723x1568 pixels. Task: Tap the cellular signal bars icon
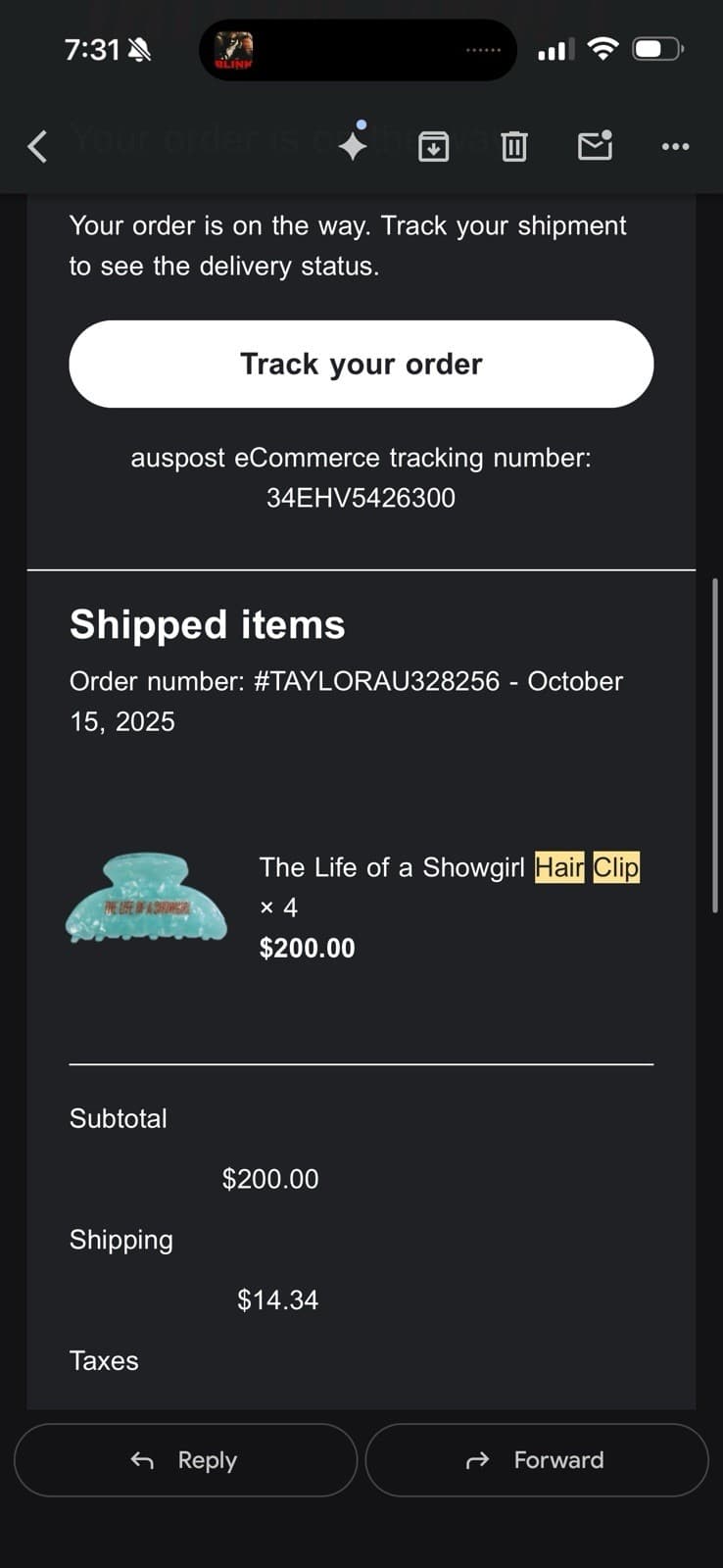coord(556,49)
